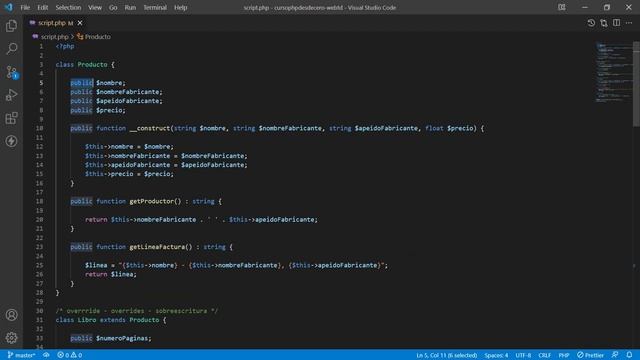
Task: Click the publish/sync changes cloud icon
Action: pyautogui.click(x=46, y=355)
